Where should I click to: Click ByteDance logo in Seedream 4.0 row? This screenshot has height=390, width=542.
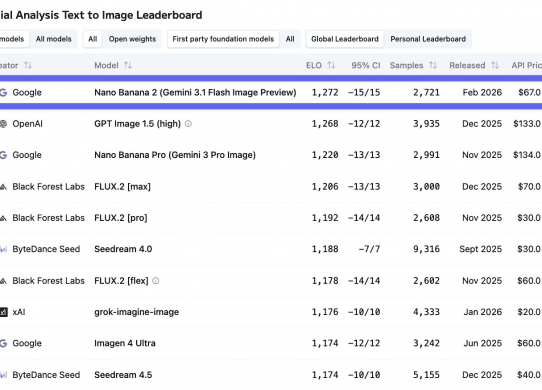click(x=3, y=249)
